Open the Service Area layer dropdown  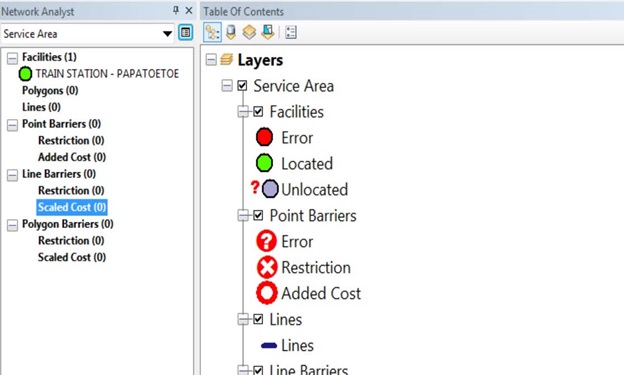pyautogui.click(x=168, y=34)
